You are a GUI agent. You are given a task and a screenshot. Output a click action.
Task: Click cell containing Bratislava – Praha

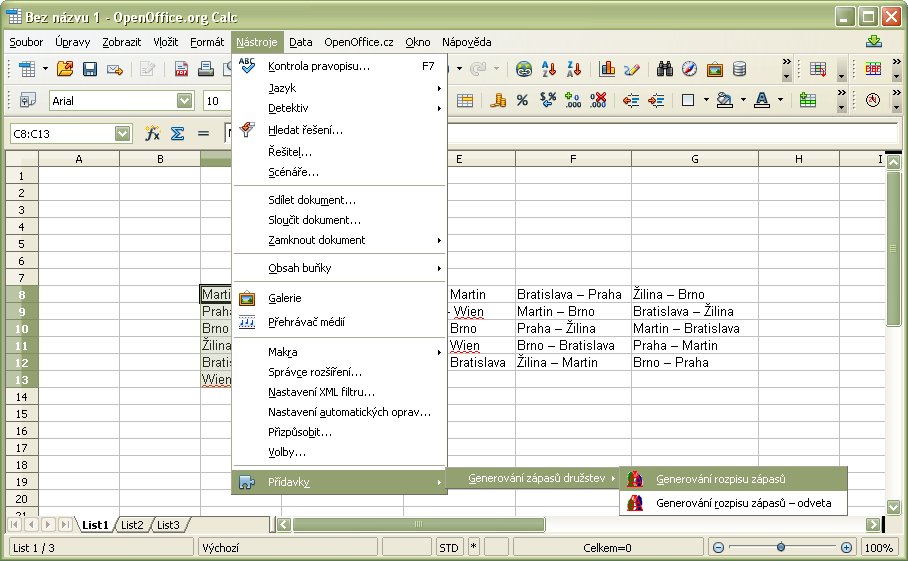tap(573, 294)
